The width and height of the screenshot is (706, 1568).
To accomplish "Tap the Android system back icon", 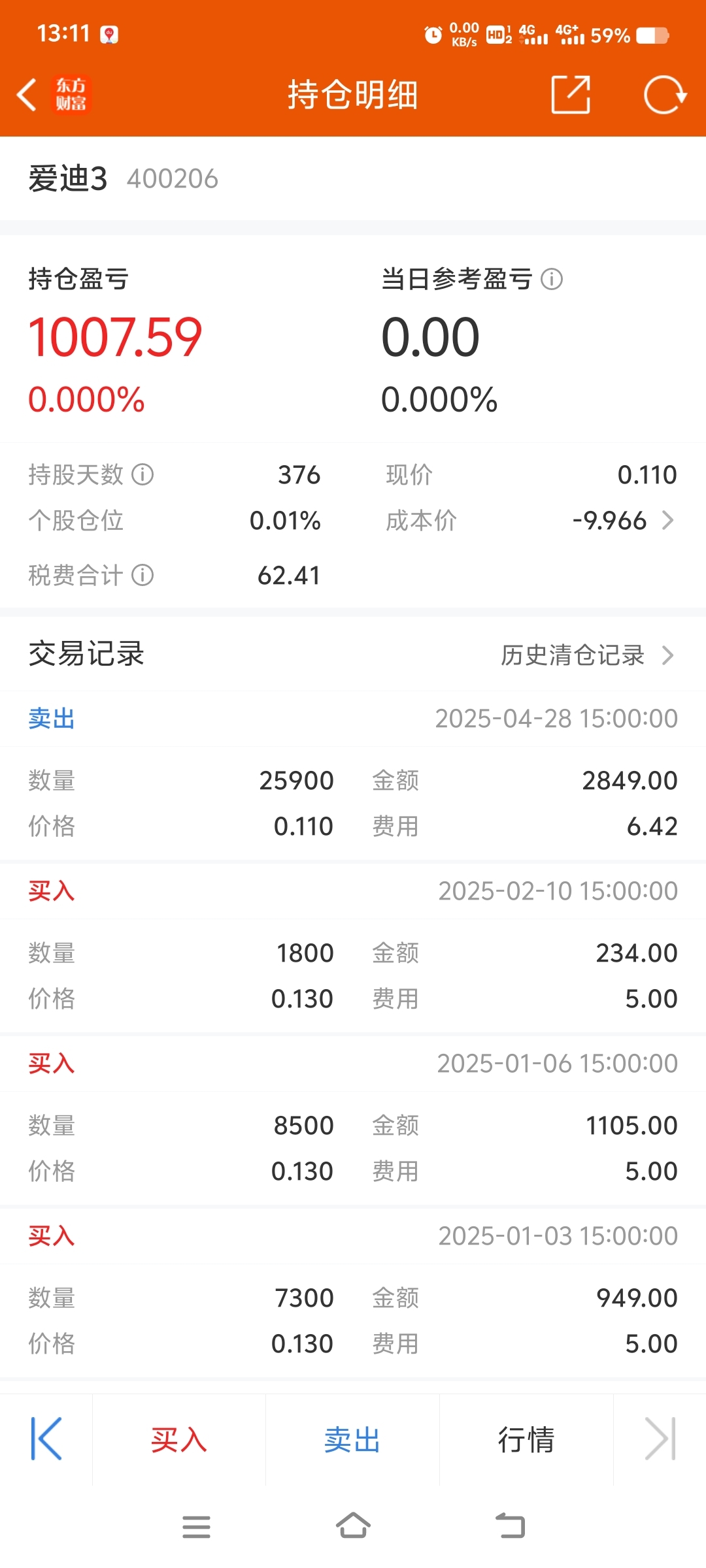I will 511,1526.
